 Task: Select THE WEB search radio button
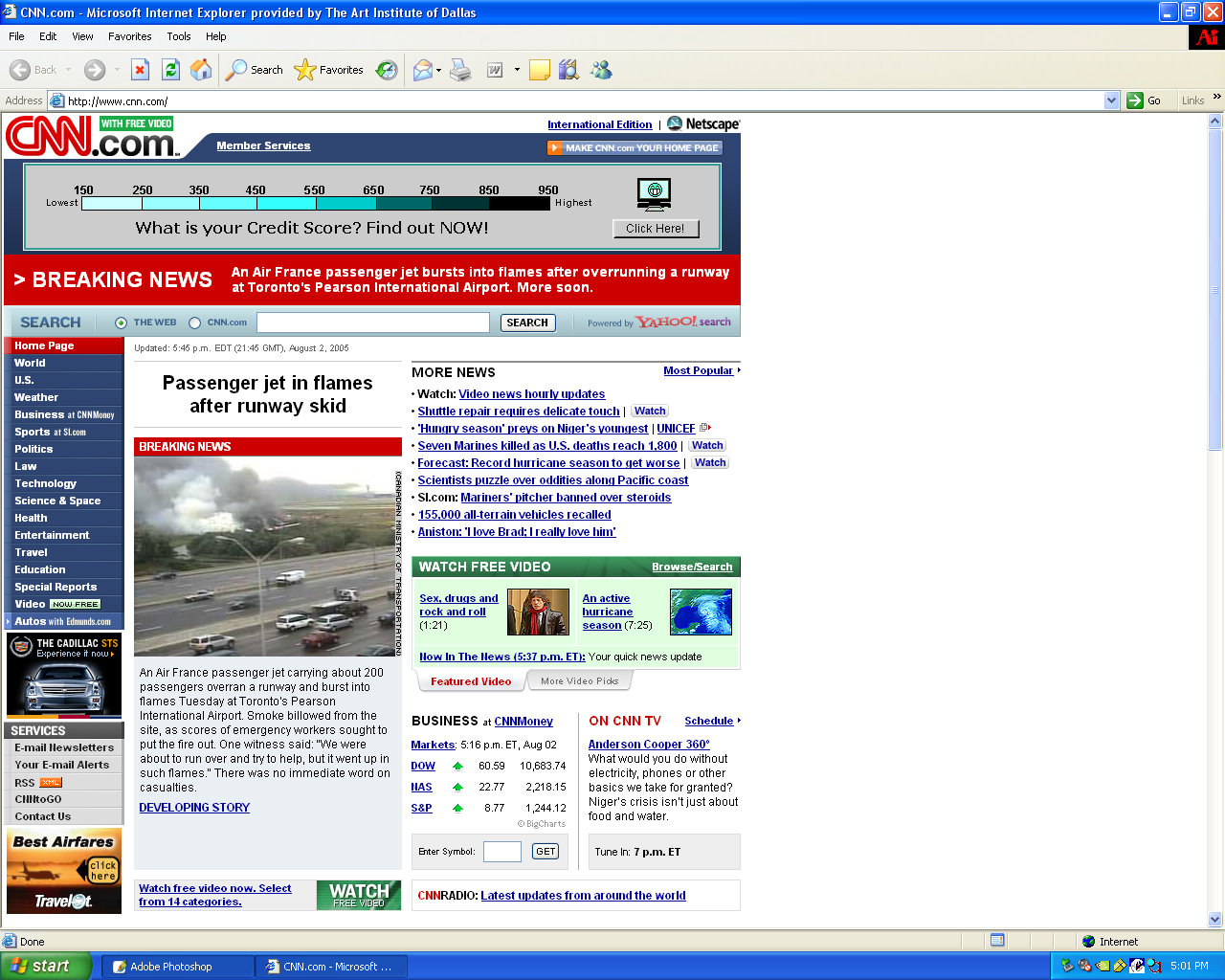121,323
